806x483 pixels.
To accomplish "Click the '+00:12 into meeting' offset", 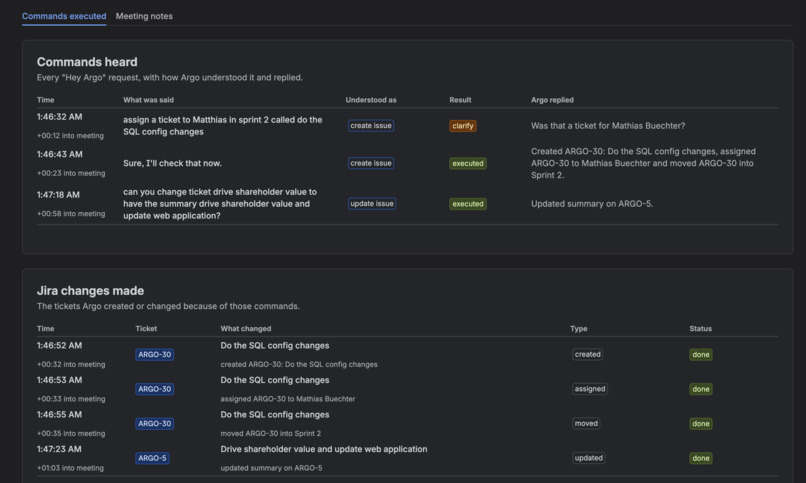I will point(70,136).
